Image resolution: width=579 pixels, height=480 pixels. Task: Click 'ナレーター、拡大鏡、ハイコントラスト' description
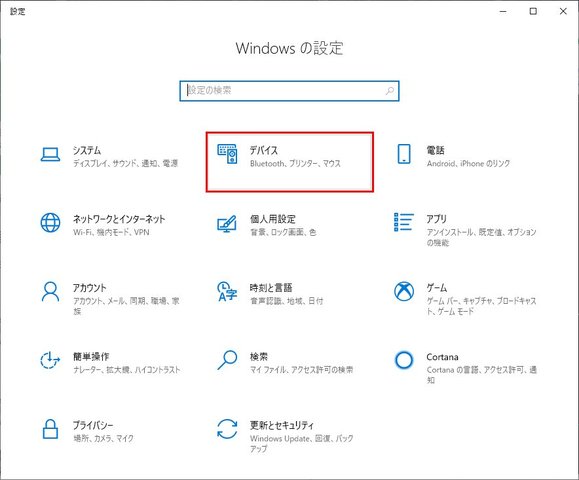point(127,369)
